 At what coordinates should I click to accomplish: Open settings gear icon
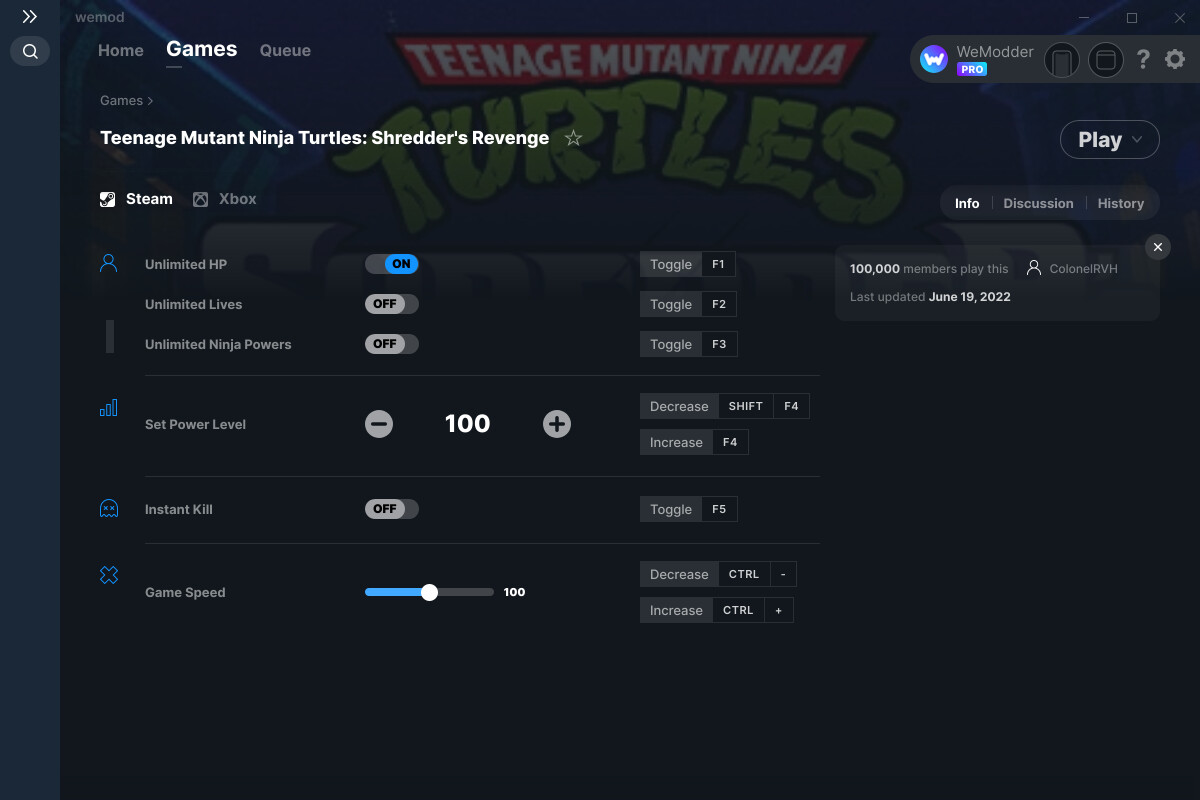1175,60
